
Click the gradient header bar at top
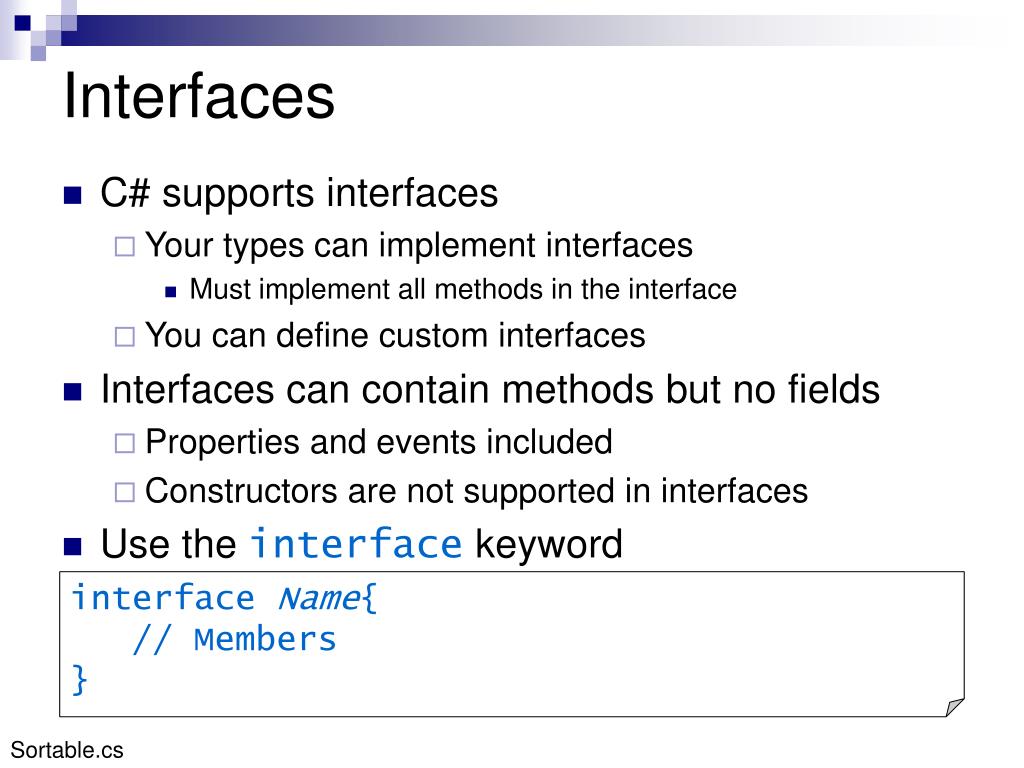tap(522, 30)
